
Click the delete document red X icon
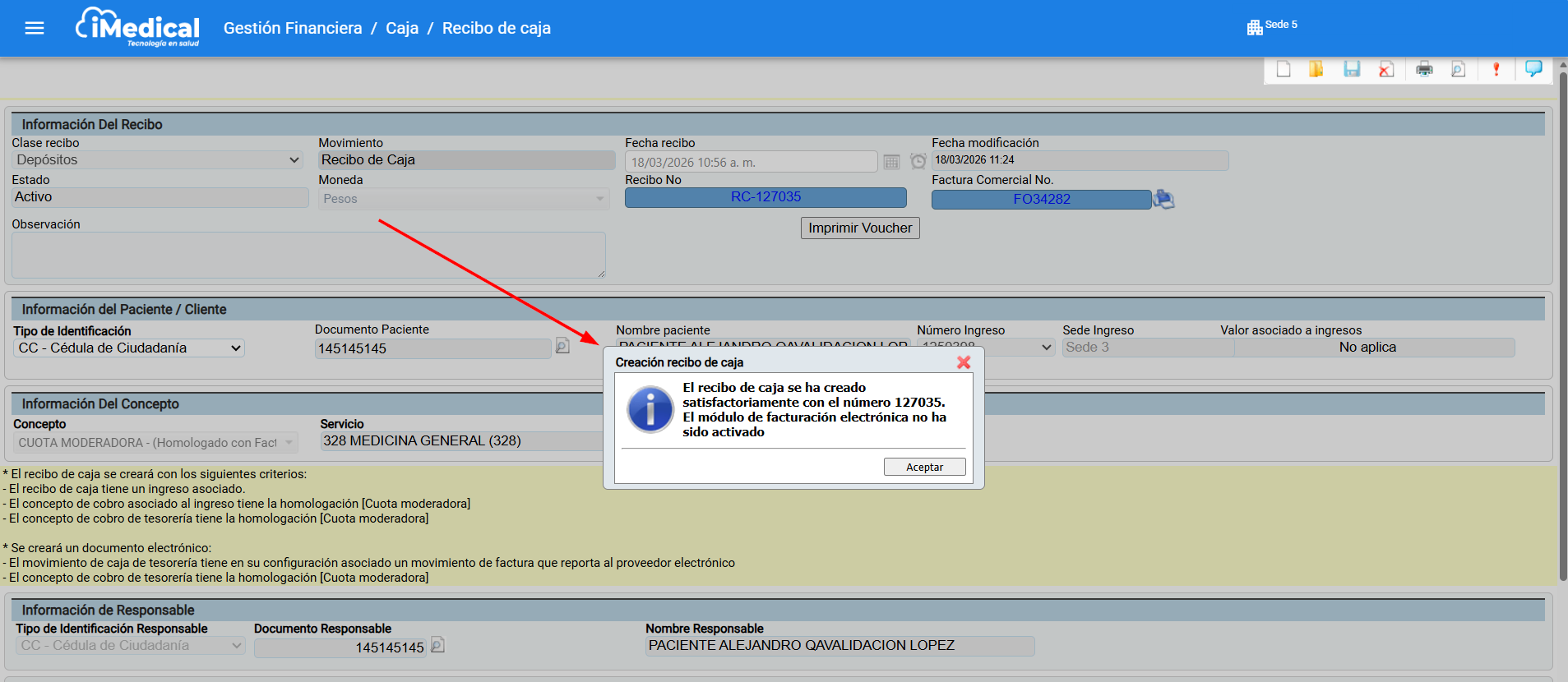click(1386, 70)
